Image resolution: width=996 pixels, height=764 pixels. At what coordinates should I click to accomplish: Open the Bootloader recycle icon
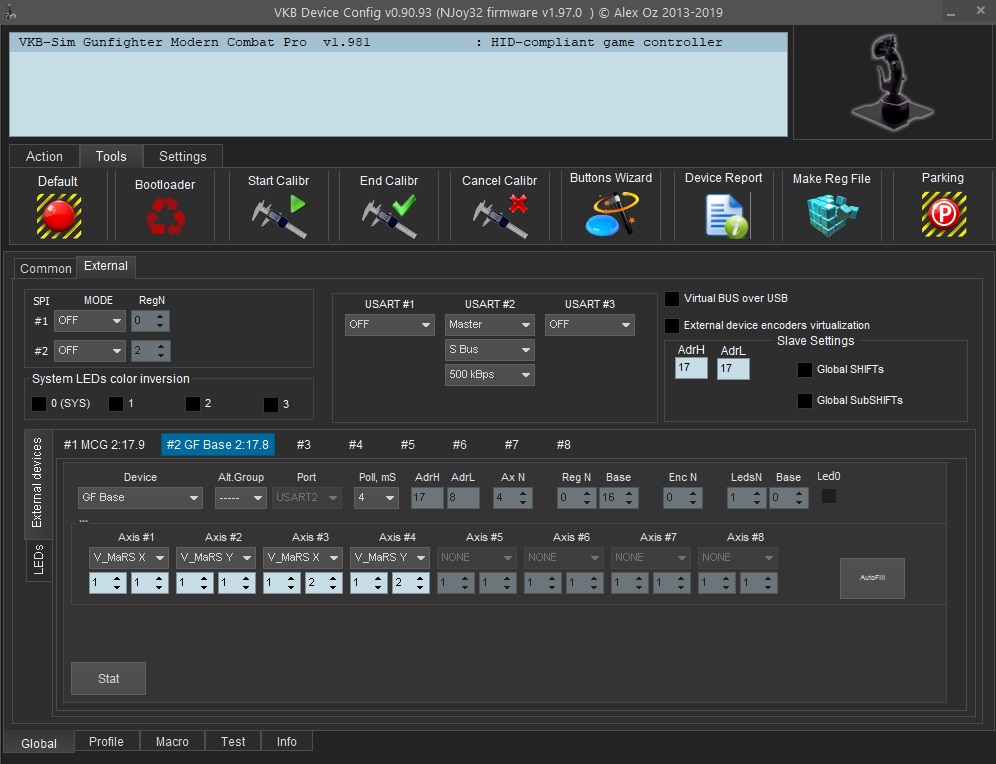click(165, 216)
